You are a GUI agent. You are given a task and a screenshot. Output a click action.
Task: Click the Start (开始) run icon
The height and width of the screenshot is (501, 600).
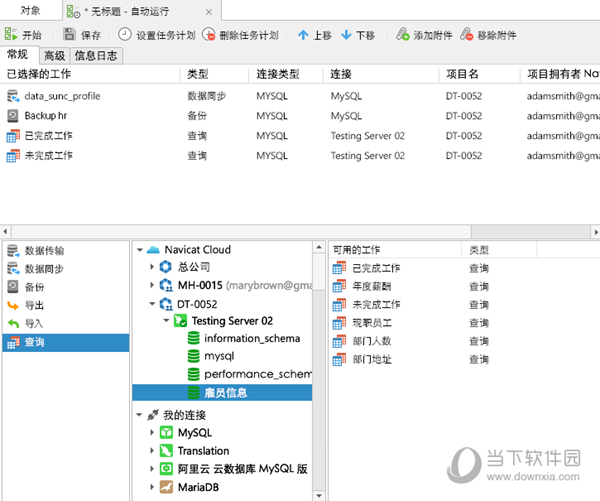[11, 34]
